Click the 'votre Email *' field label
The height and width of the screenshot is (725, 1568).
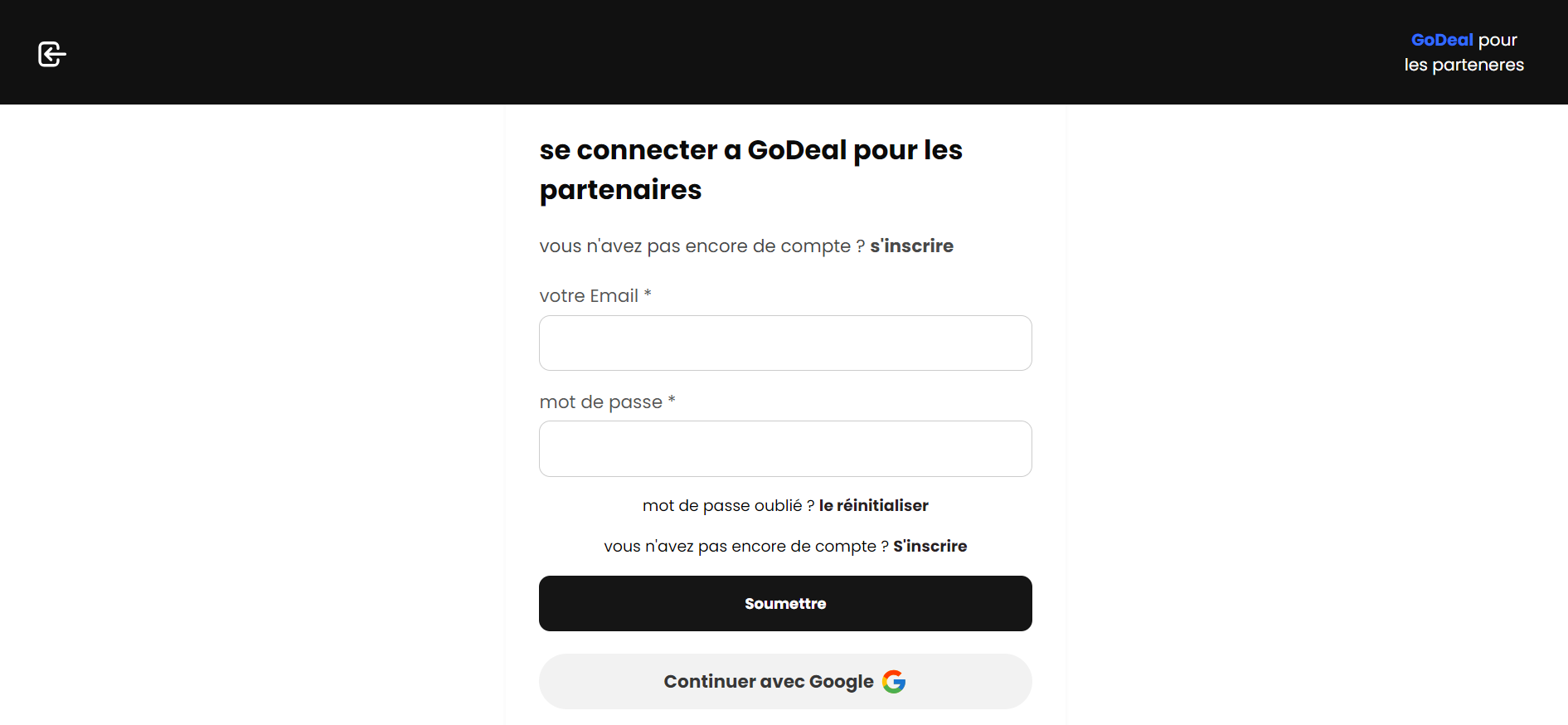coord(595,296)
